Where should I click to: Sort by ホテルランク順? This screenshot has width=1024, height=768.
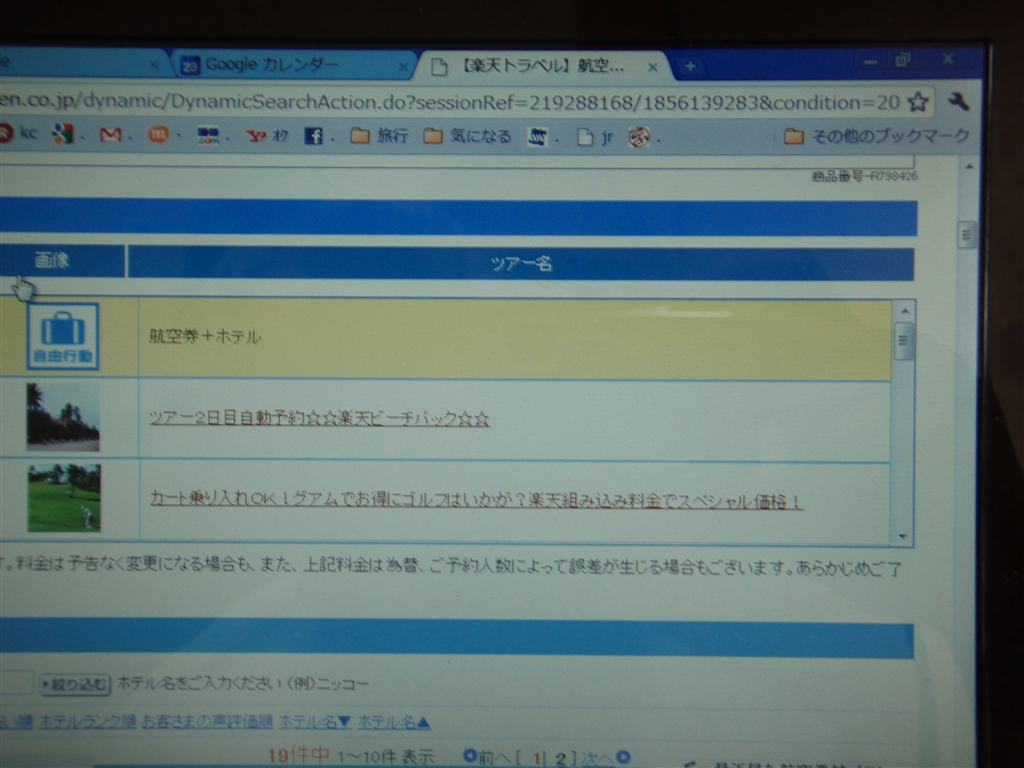88,721
